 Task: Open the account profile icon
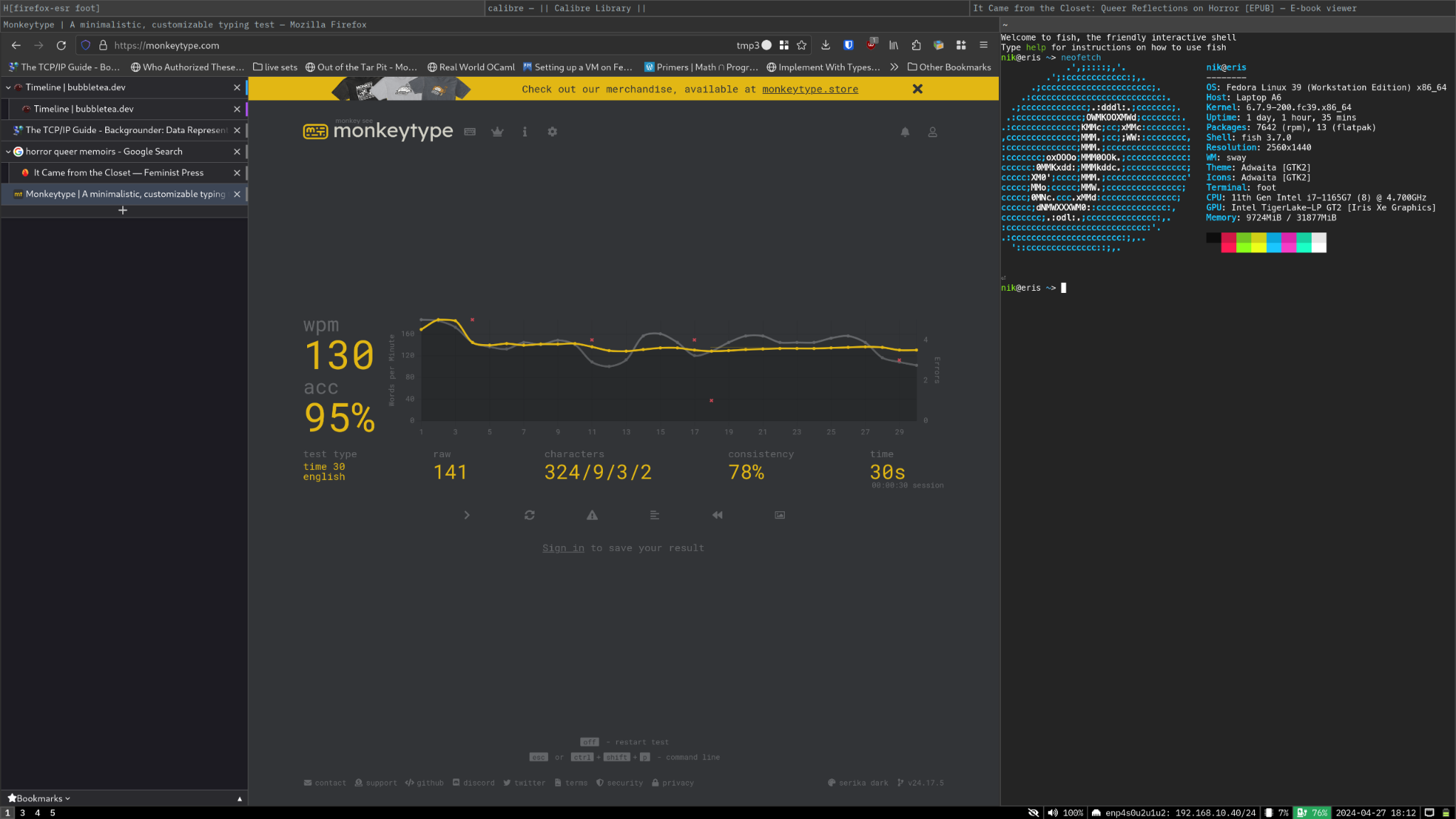pos(932,132)
